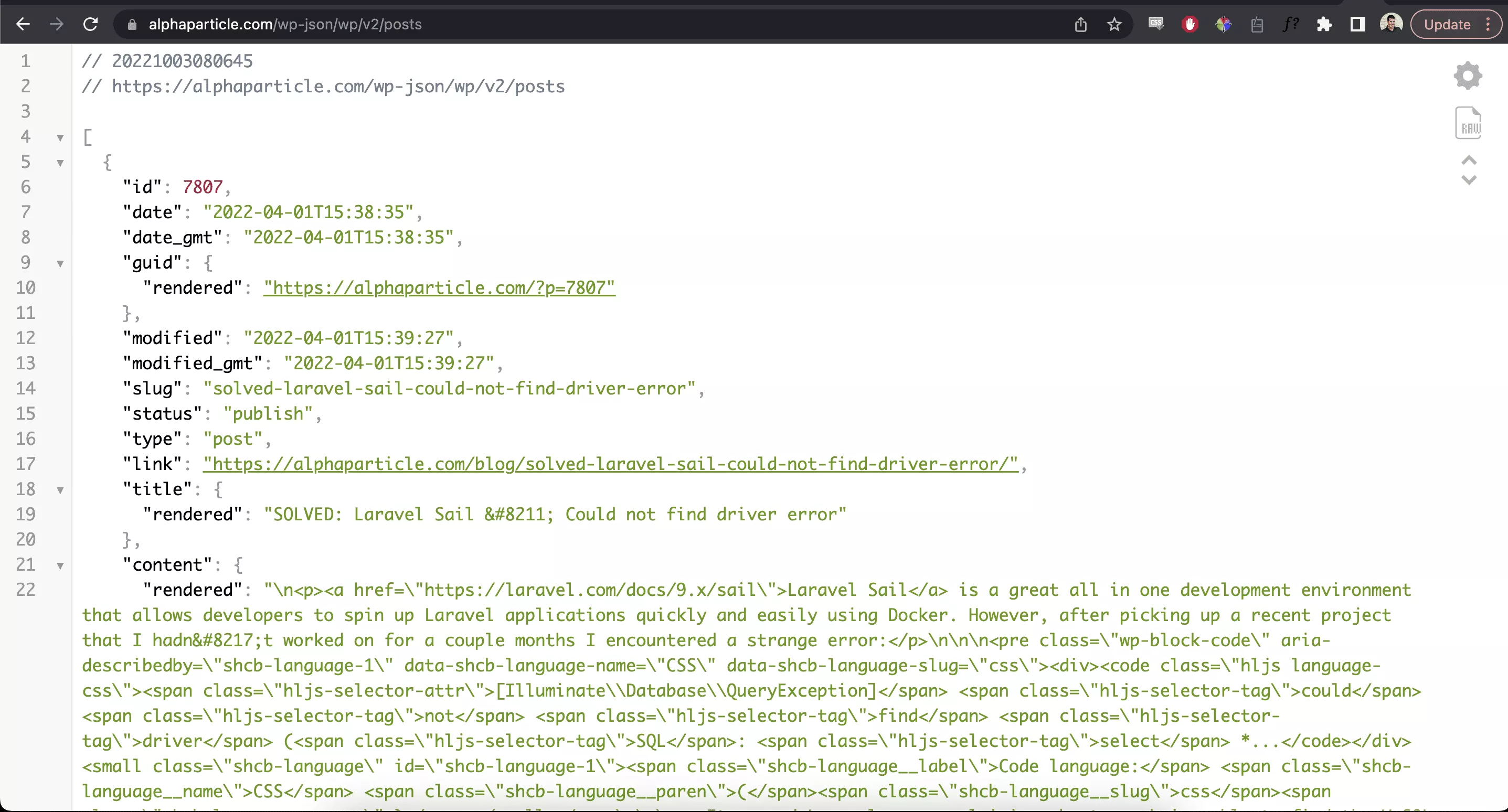Click the date value on line 7
This screenshot has width=1508, height=812.
click(309, 212)
